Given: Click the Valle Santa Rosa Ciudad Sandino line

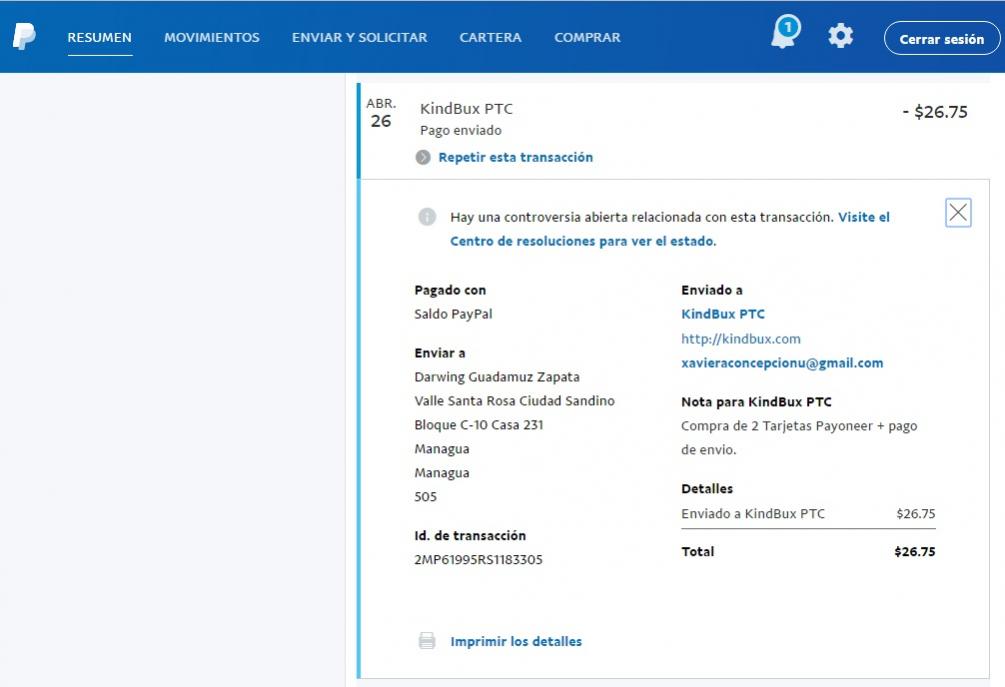Looking at the screenshot, I should pyautogui.click(x=514, y=401).
